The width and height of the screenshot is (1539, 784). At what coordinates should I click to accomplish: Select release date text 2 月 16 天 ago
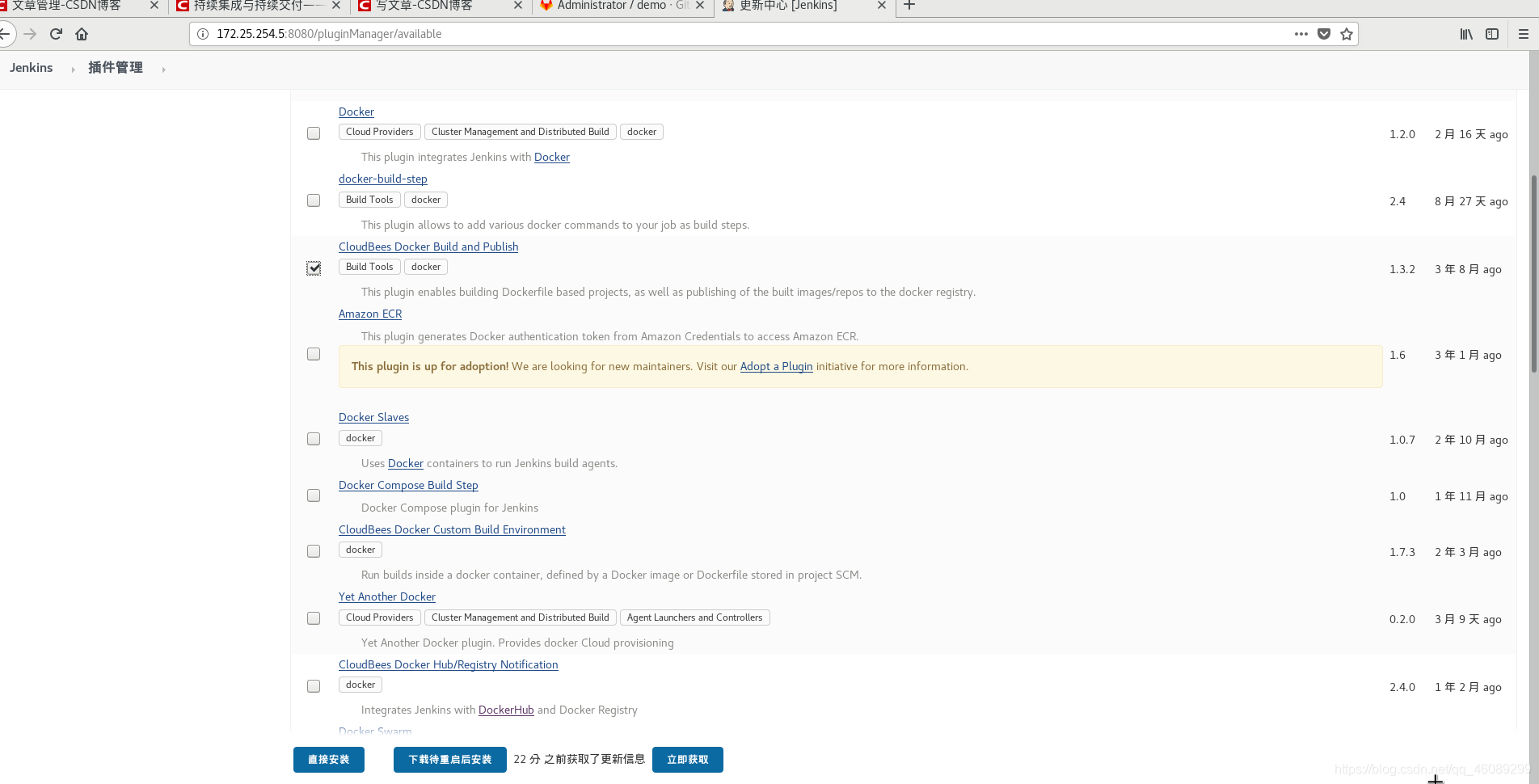point(1471,134)
